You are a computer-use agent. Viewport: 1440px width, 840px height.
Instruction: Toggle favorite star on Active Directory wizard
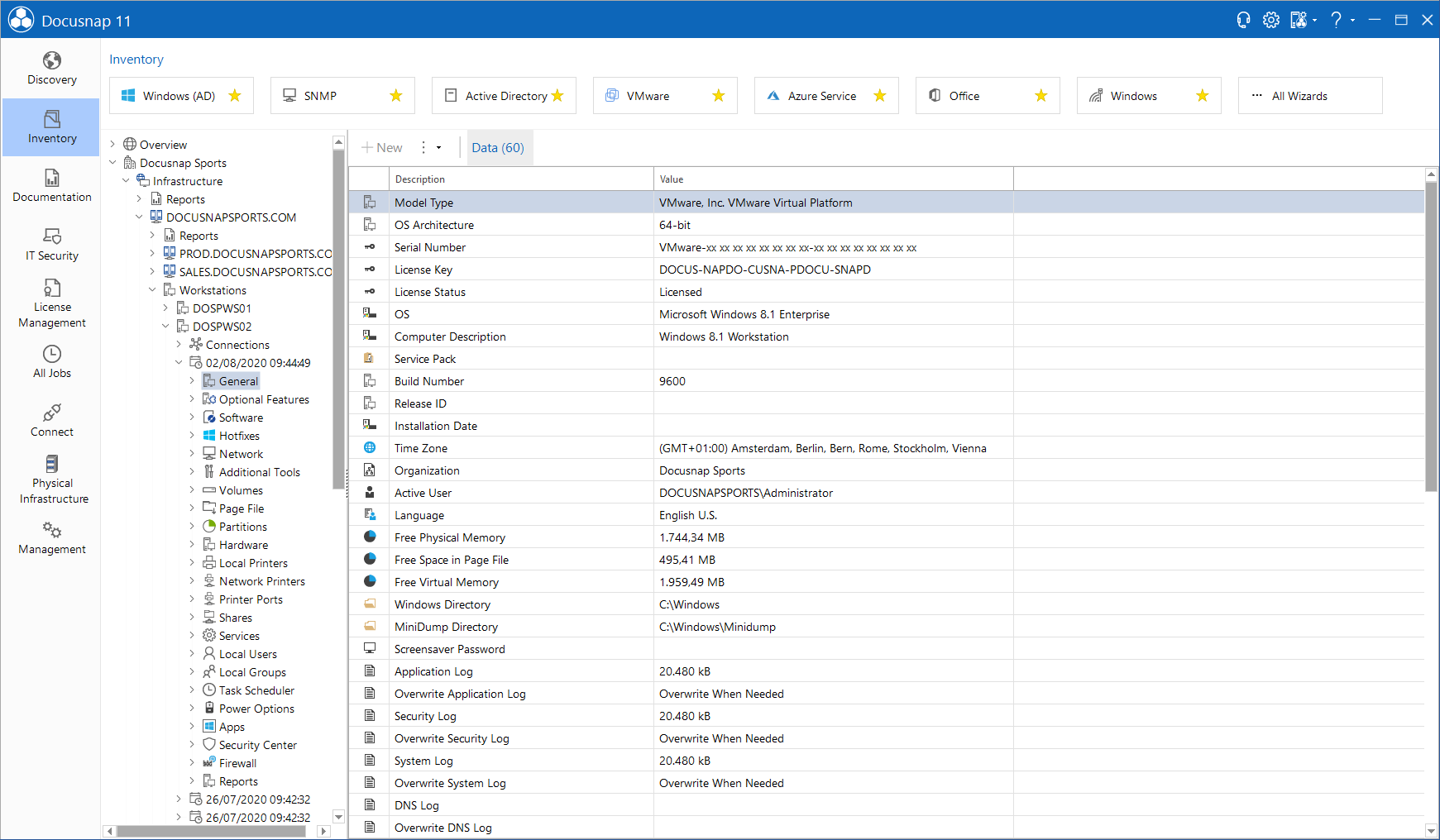(x=557, y=96)
